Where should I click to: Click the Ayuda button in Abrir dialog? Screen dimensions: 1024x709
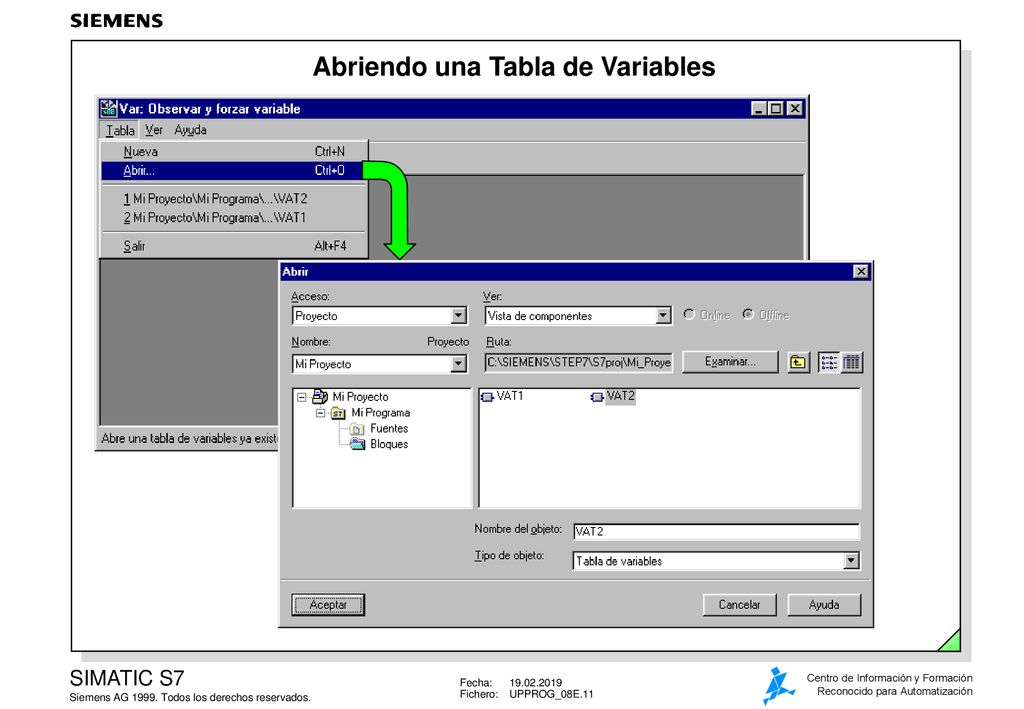tap(824, 605)
